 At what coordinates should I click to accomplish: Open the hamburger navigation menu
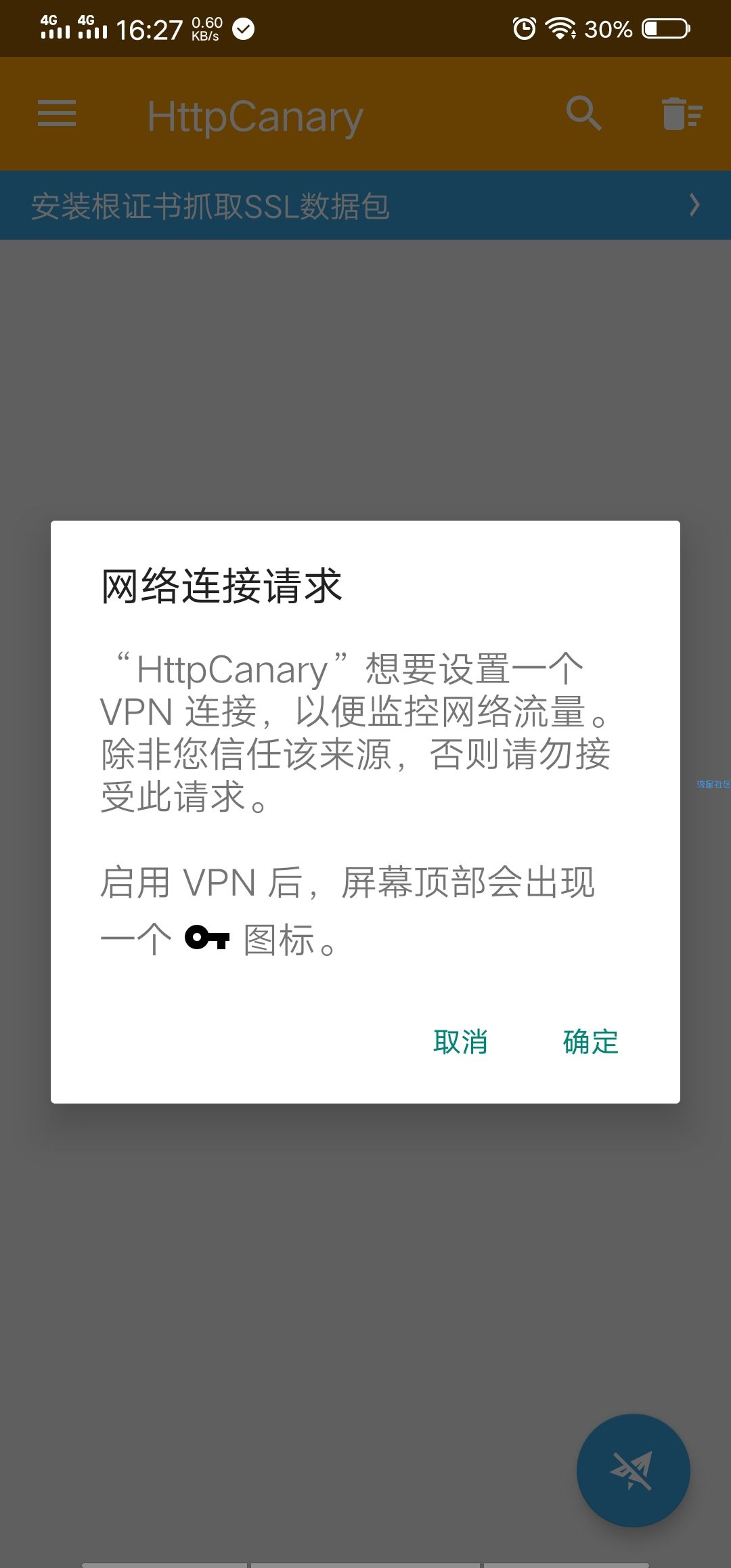[x=57, y=113]
